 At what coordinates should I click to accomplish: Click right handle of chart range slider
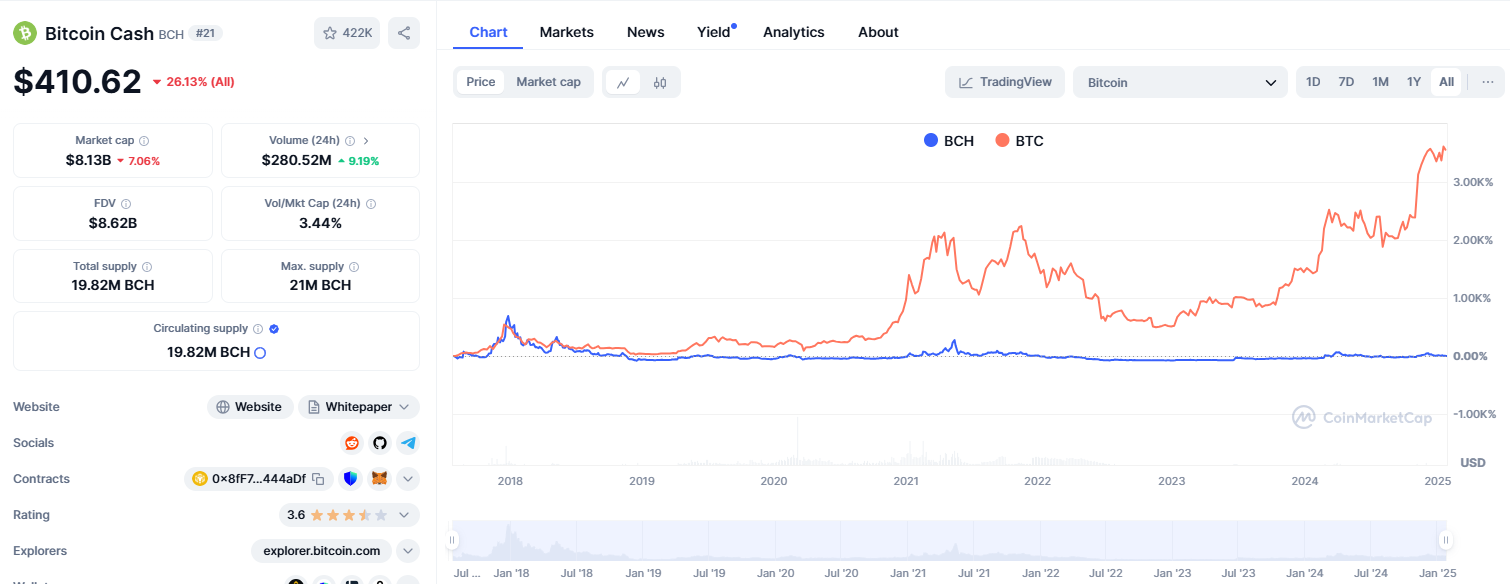tap(1445, 540)
